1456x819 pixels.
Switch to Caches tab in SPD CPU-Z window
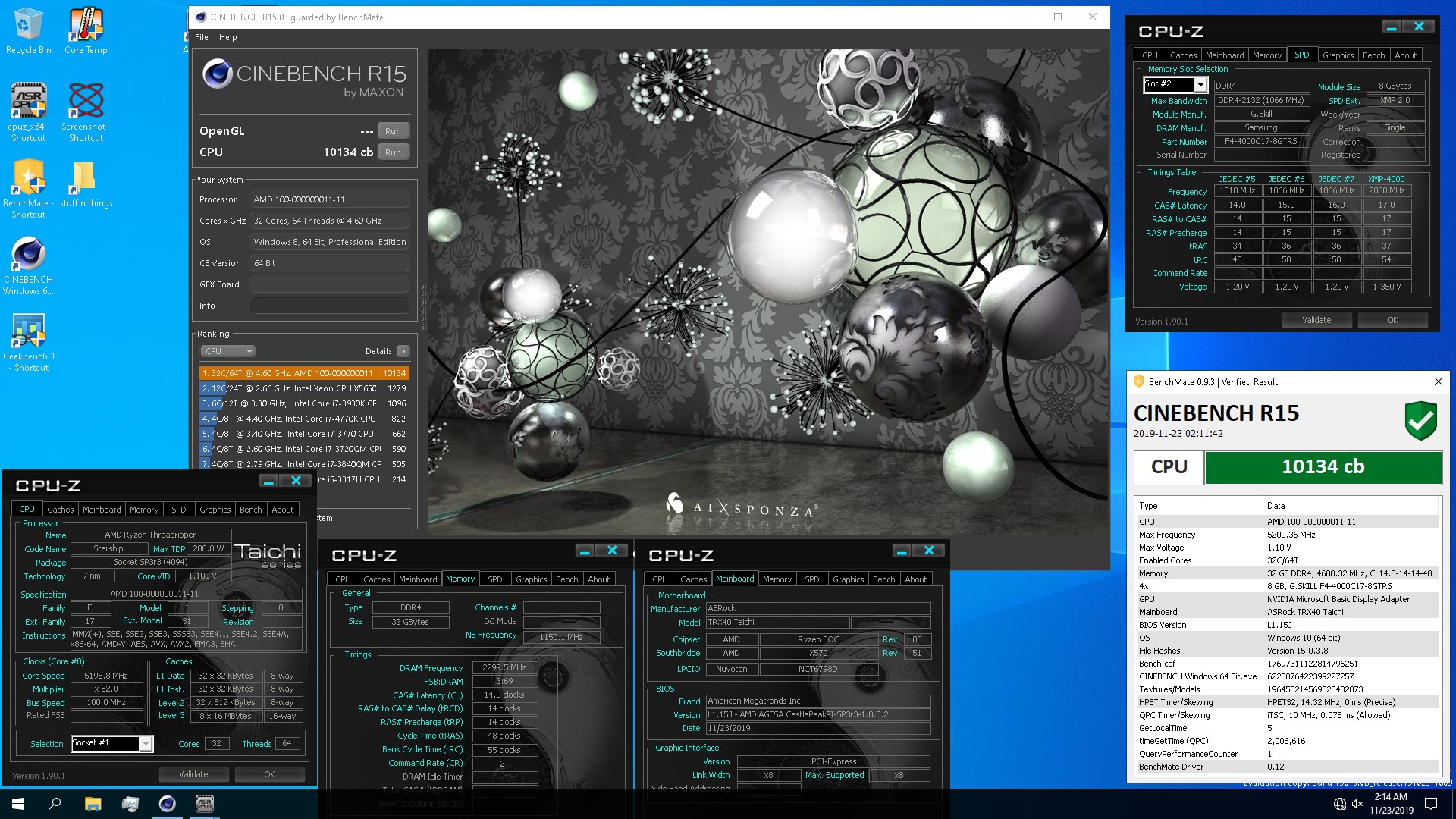(x=1182, y=55)
